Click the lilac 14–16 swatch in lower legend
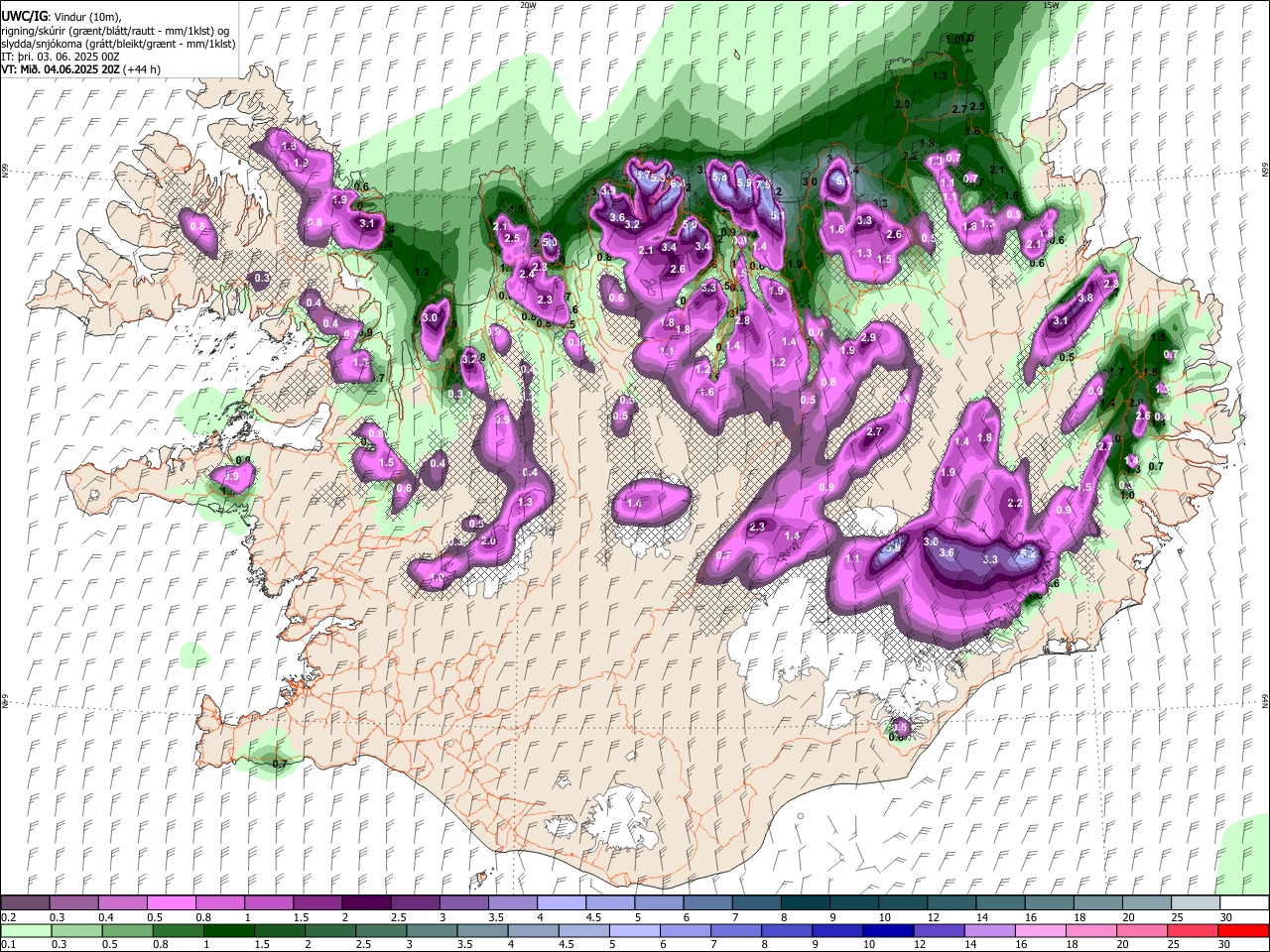The image size is (1270, 952). pos(990,930)
